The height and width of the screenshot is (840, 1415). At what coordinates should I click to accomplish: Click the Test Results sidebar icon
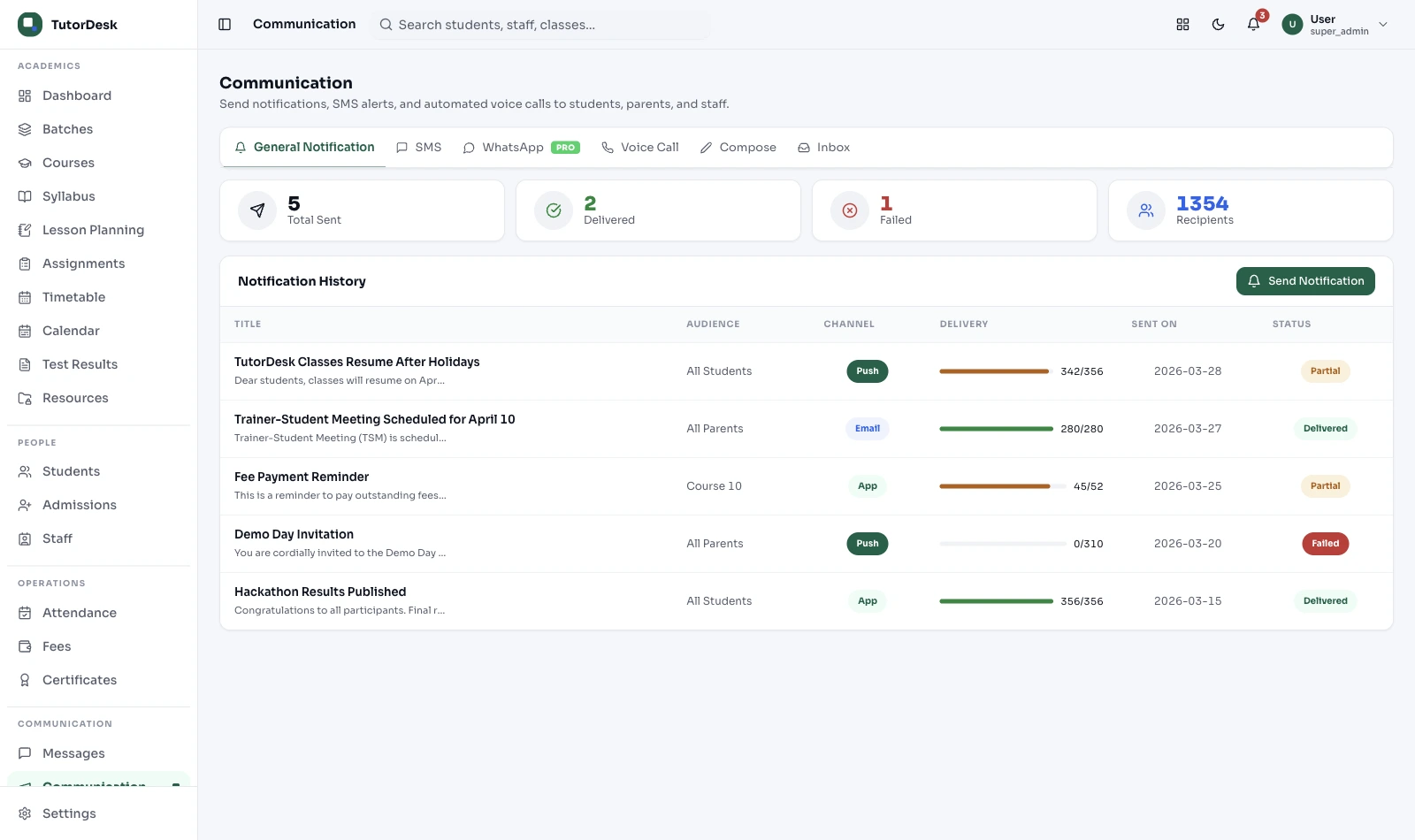coord(25,364)
